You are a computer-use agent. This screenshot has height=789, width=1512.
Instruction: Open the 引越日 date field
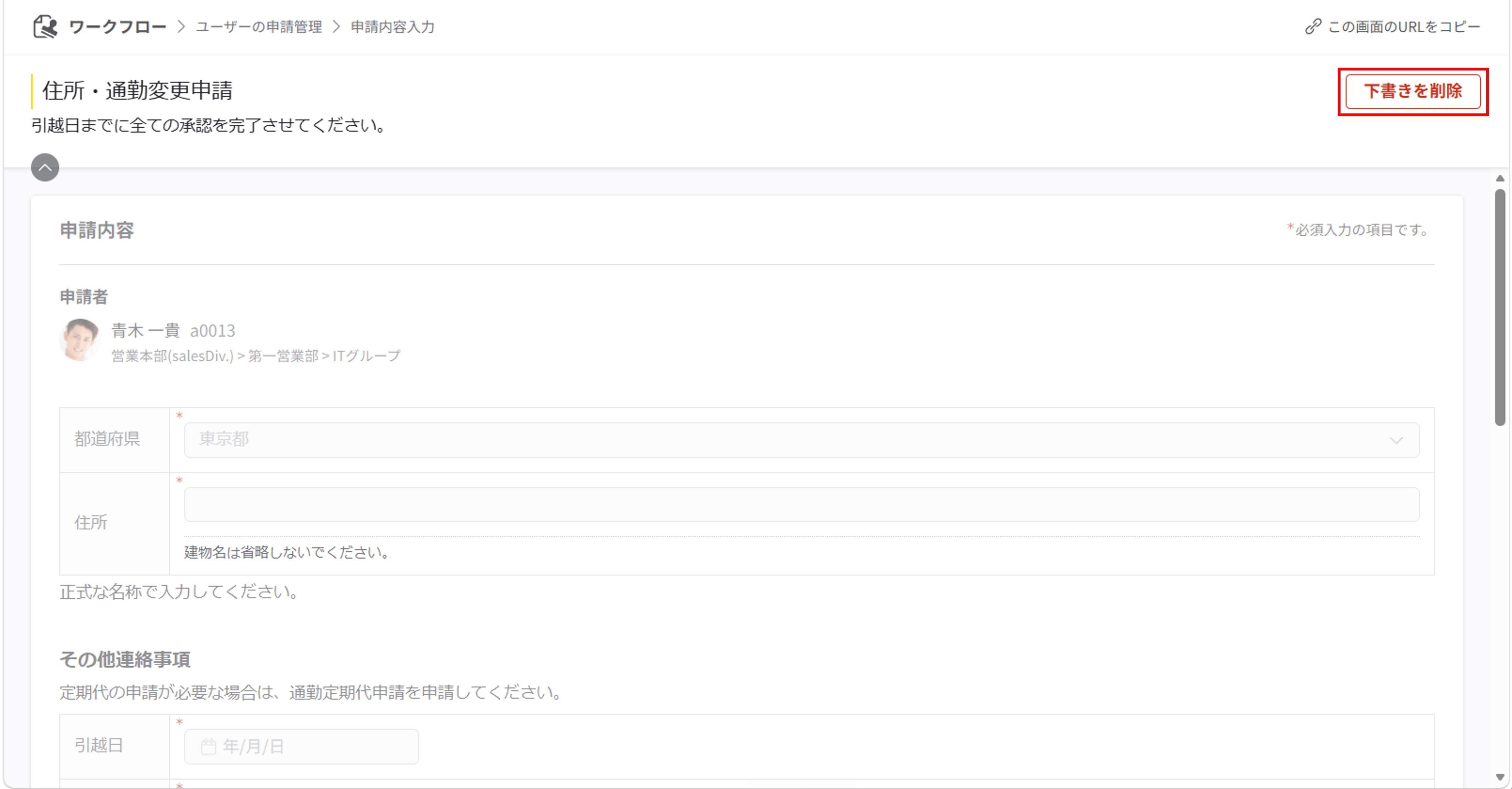(x=302, y=747)
